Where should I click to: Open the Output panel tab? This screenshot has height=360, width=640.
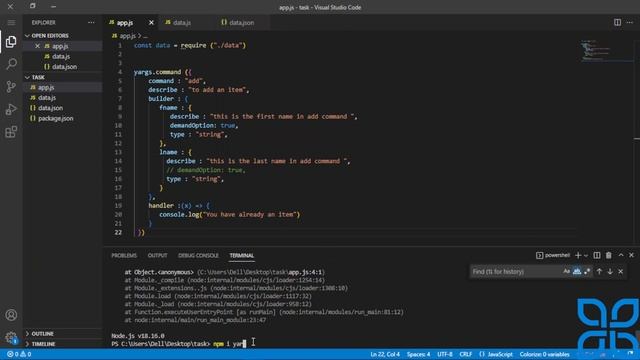158,256
